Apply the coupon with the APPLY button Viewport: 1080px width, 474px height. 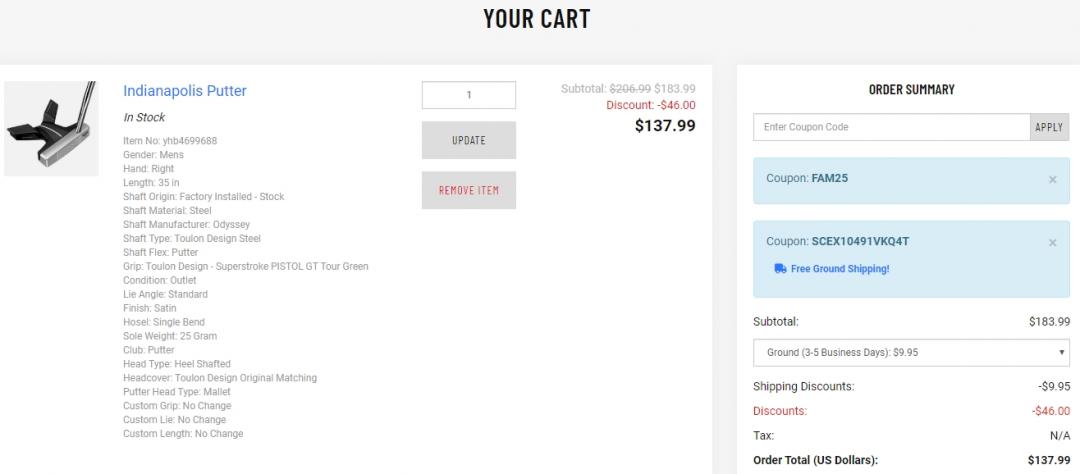[x=1049, y=127]
